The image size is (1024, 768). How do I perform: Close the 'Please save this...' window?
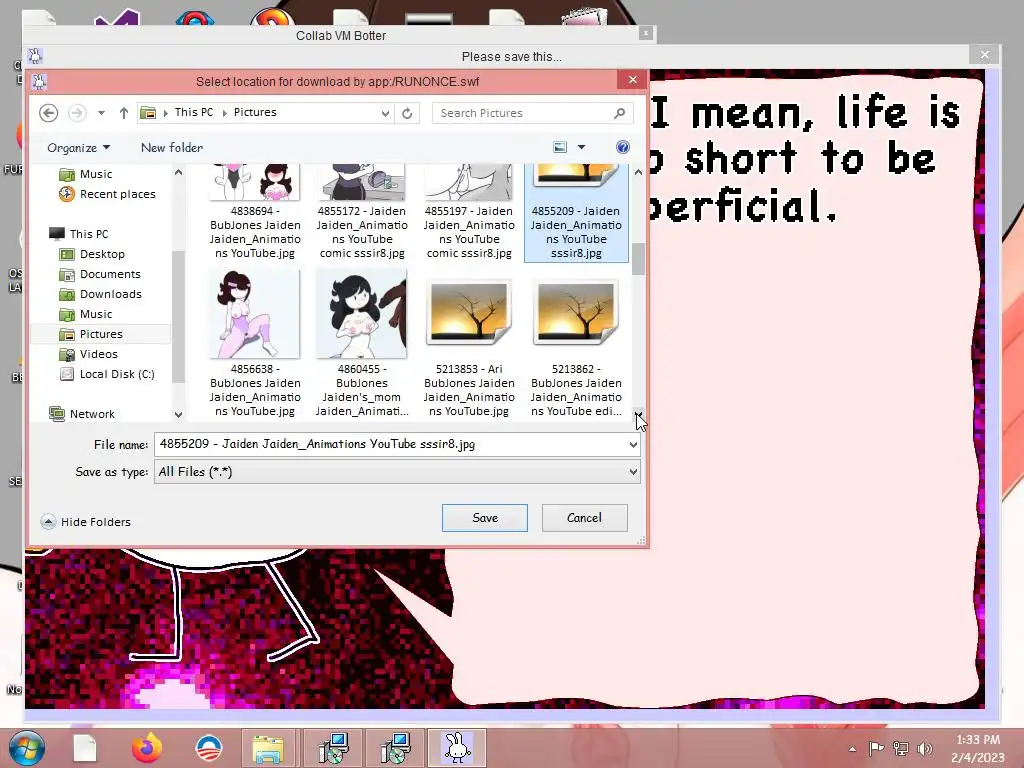985,55
